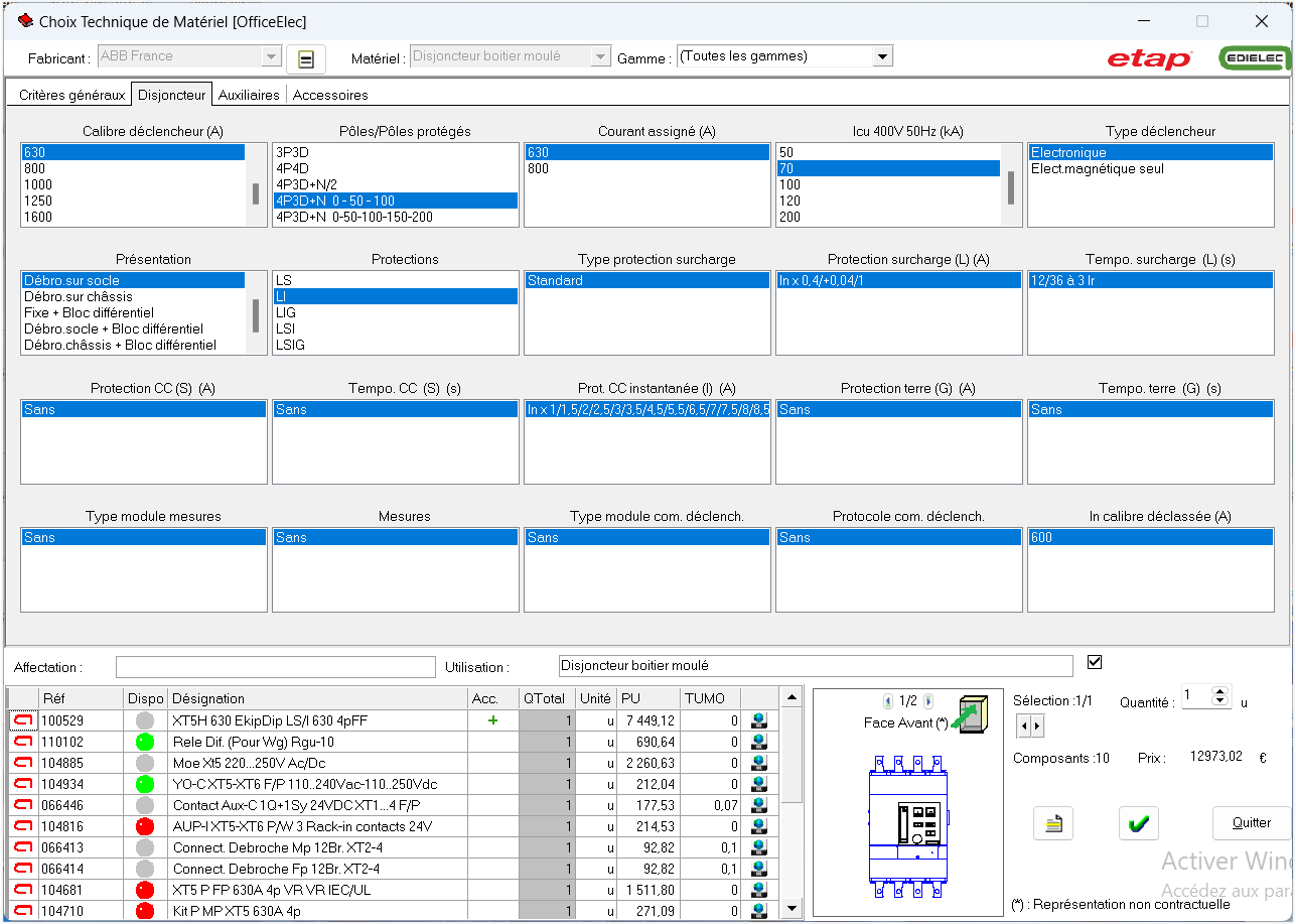Click the Affectation text field
Image resolution: width=1296 pixels, height=924 pixels.
click(275, 667)
